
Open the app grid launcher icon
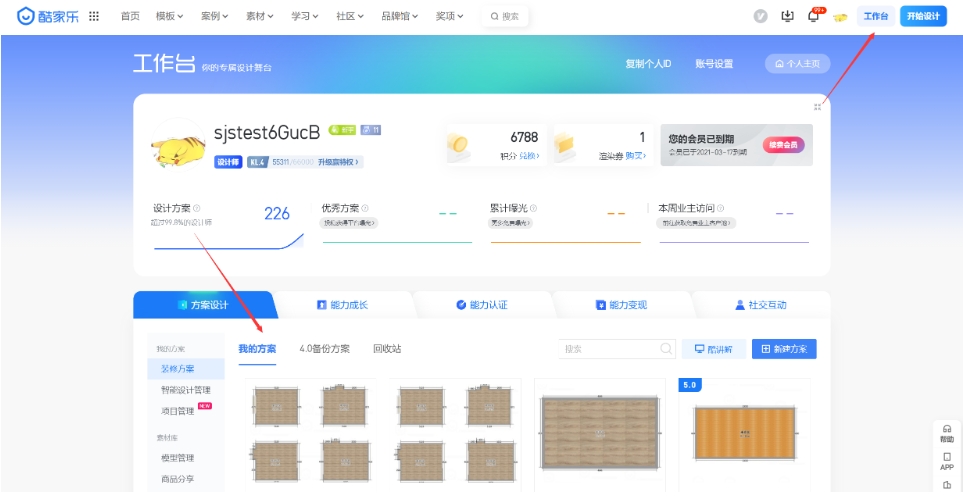pyautogui.click(x=94, y=16)
